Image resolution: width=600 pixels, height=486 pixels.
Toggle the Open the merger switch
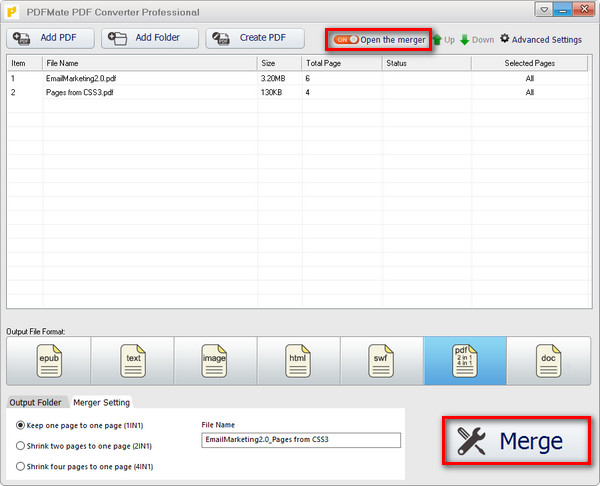tap(346, 40)
